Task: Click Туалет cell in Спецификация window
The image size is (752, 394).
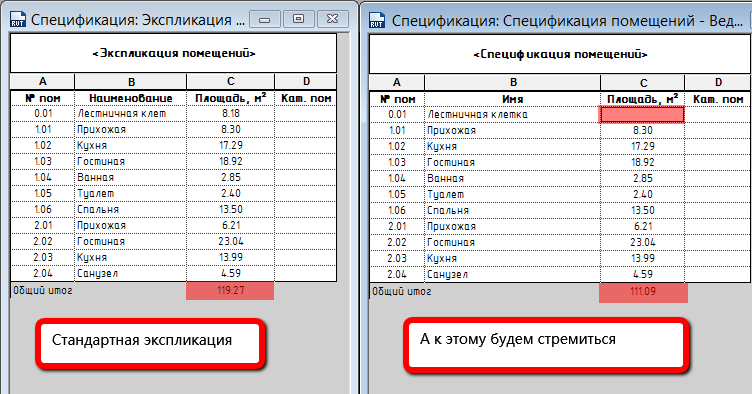Action: click(x=513, y=195)
